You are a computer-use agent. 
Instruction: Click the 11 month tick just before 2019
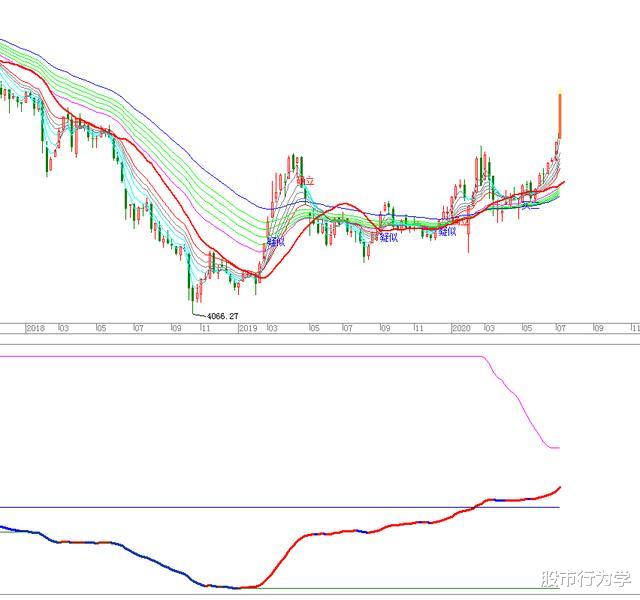(205, 328)
